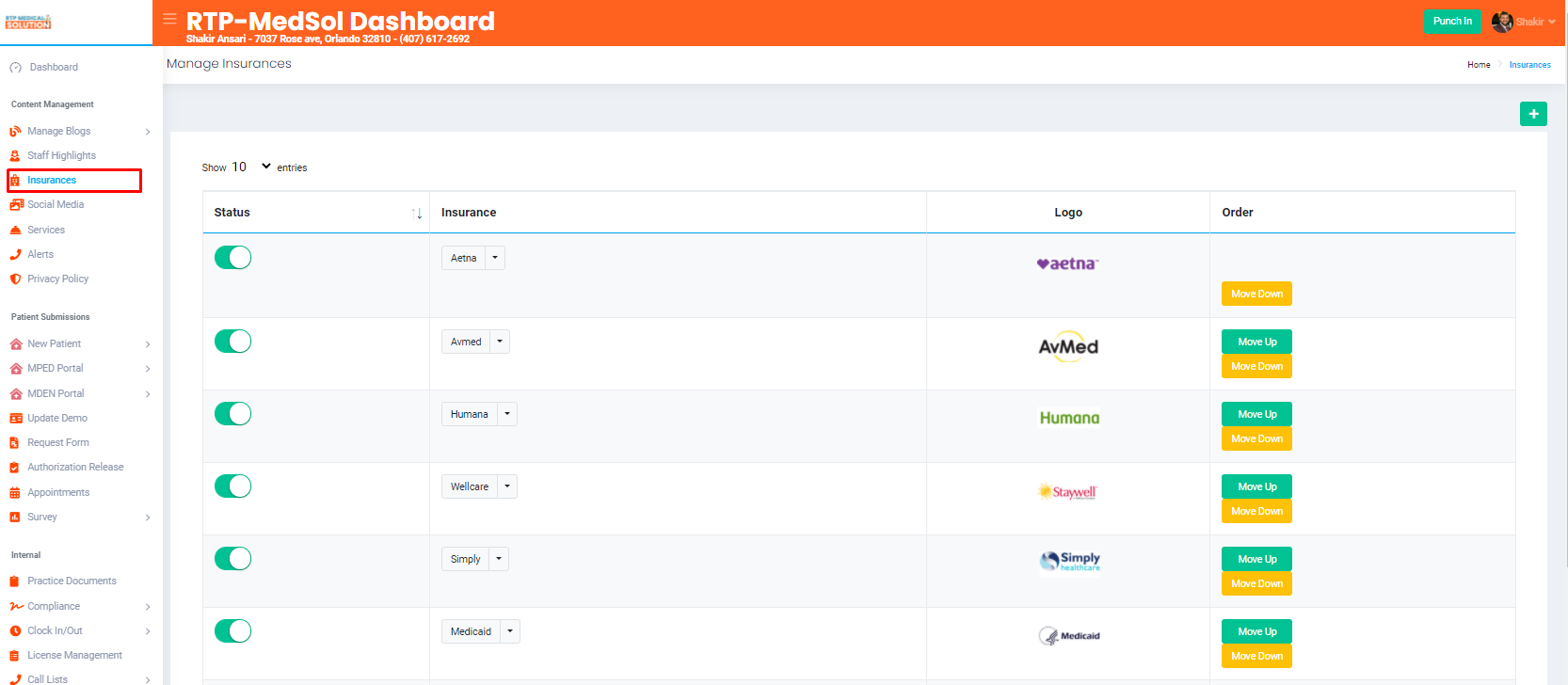The height and width of the screenshot is (685, 1568).
Task: Expand the Shakir user menu caret
Action: [x=1551, y=22]
